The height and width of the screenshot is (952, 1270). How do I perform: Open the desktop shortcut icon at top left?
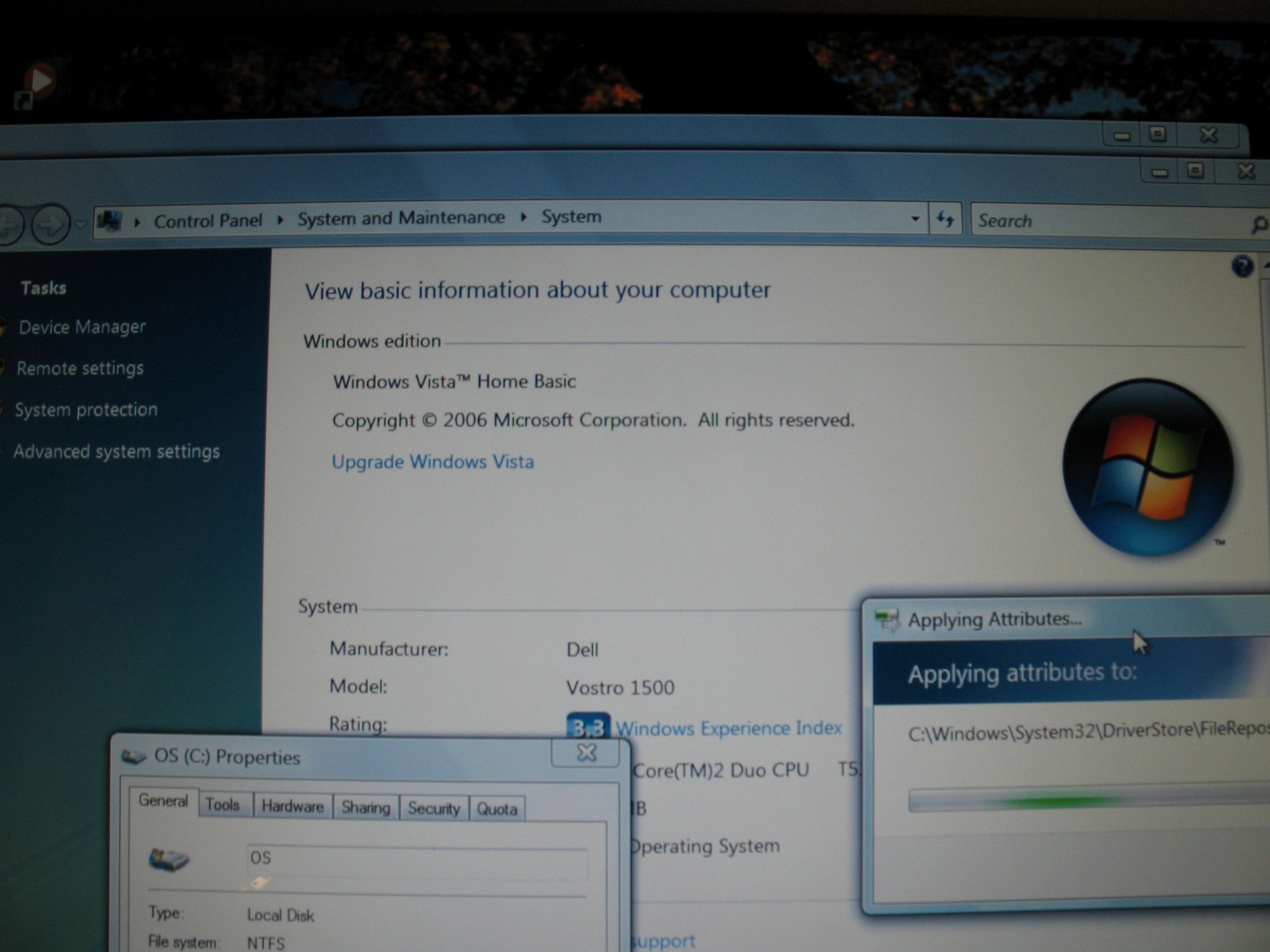click(x=35, y=86)
